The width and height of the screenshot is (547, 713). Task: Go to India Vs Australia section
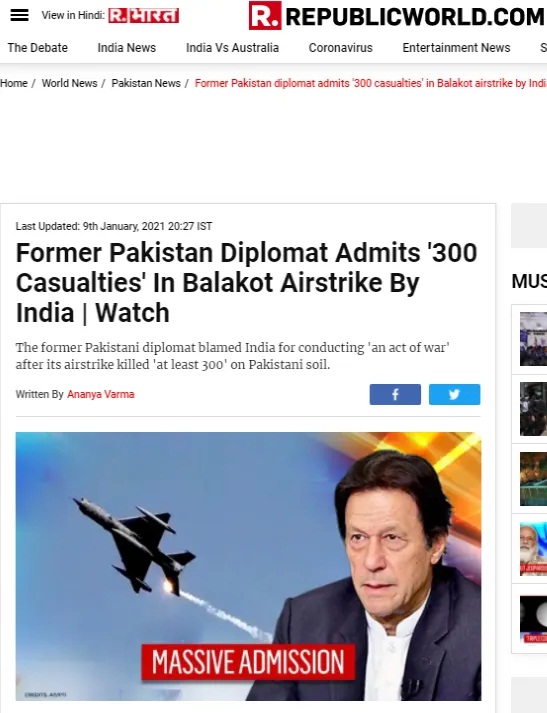pyautogui.click(x=232, y=48)
